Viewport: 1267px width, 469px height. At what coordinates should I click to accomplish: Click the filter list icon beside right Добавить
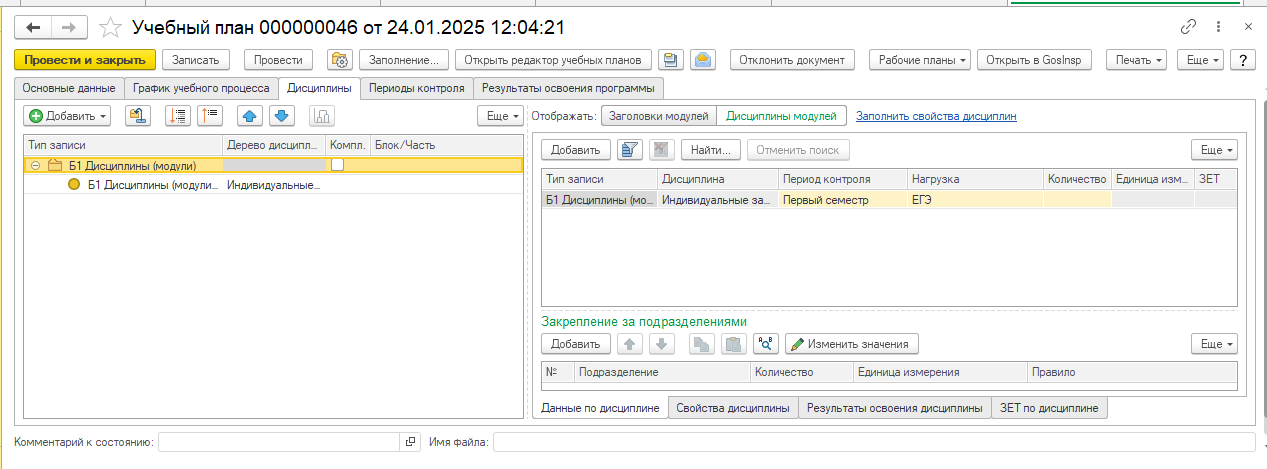630,150
